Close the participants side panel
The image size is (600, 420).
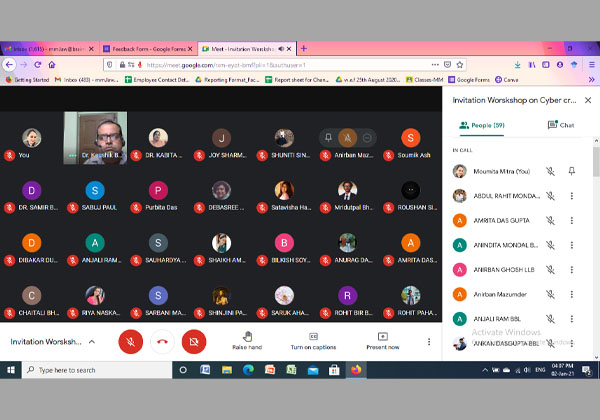pos(591,100)
